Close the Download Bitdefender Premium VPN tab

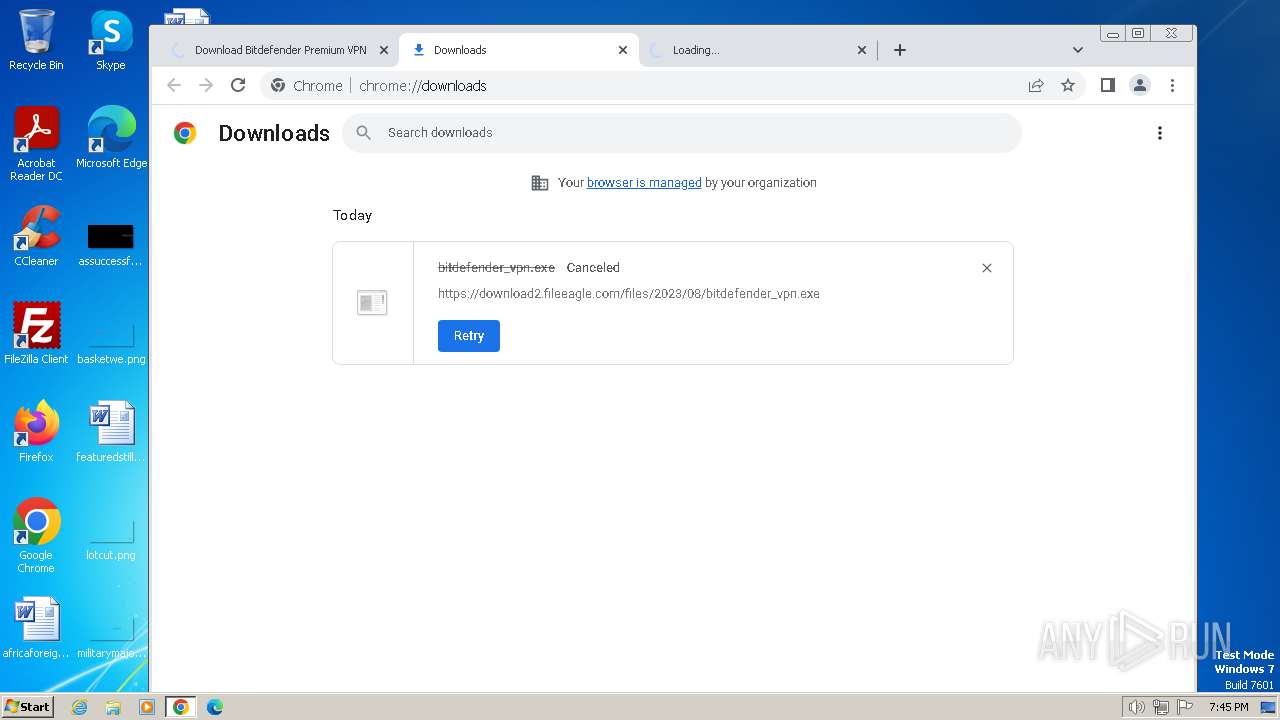[x=384, y=50]
